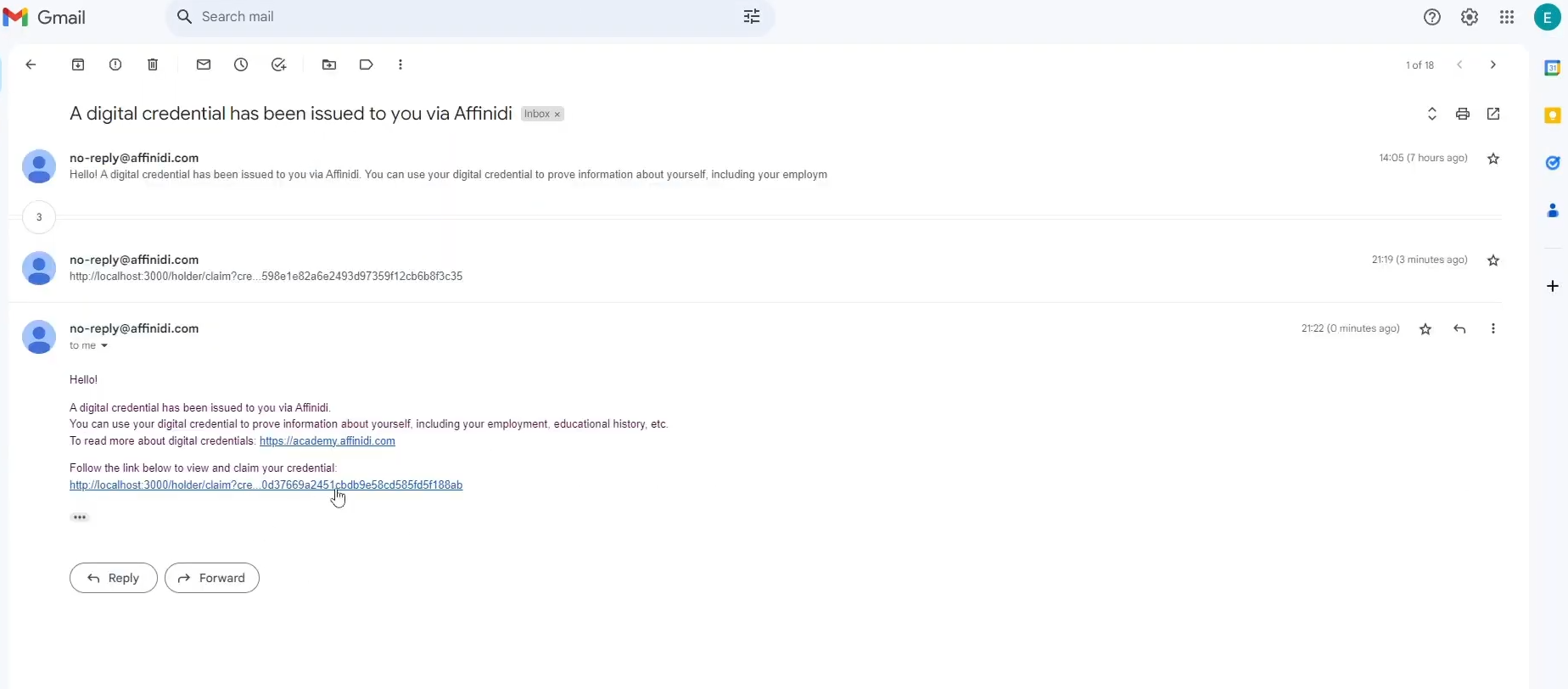Star the 14:05 message
This screenshot has height=689, width=1568.
click(x=1493, y=159)
